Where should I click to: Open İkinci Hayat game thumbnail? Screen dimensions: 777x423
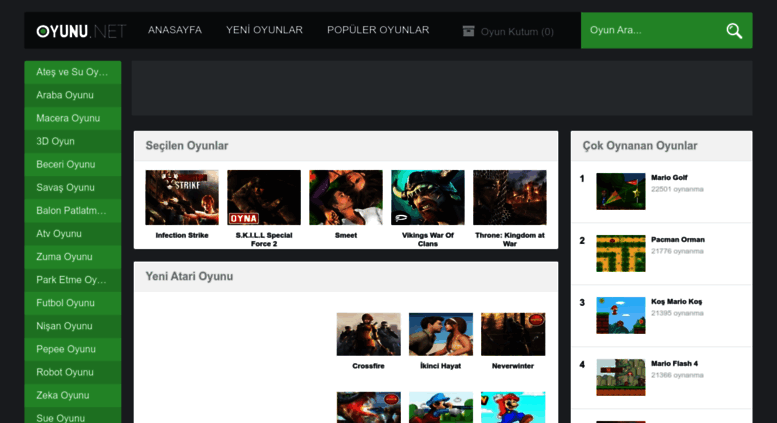[x=441, y=334]
